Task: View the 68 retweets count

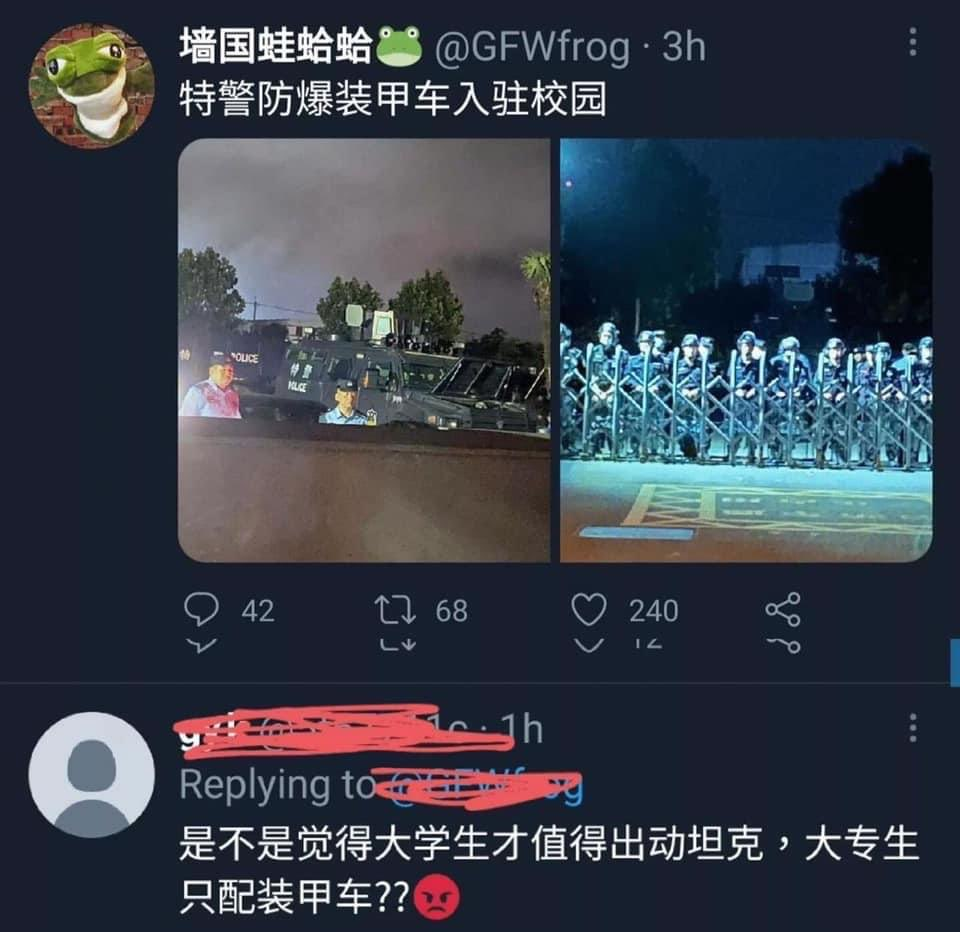Action: pos(452,611)
